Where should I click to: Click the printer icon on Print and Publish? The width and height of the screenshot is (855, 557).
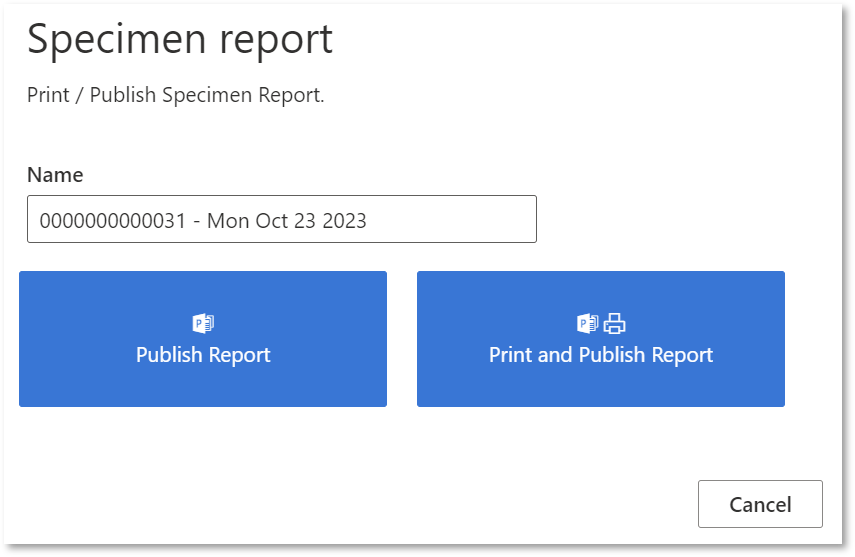(x=615, y=324)
